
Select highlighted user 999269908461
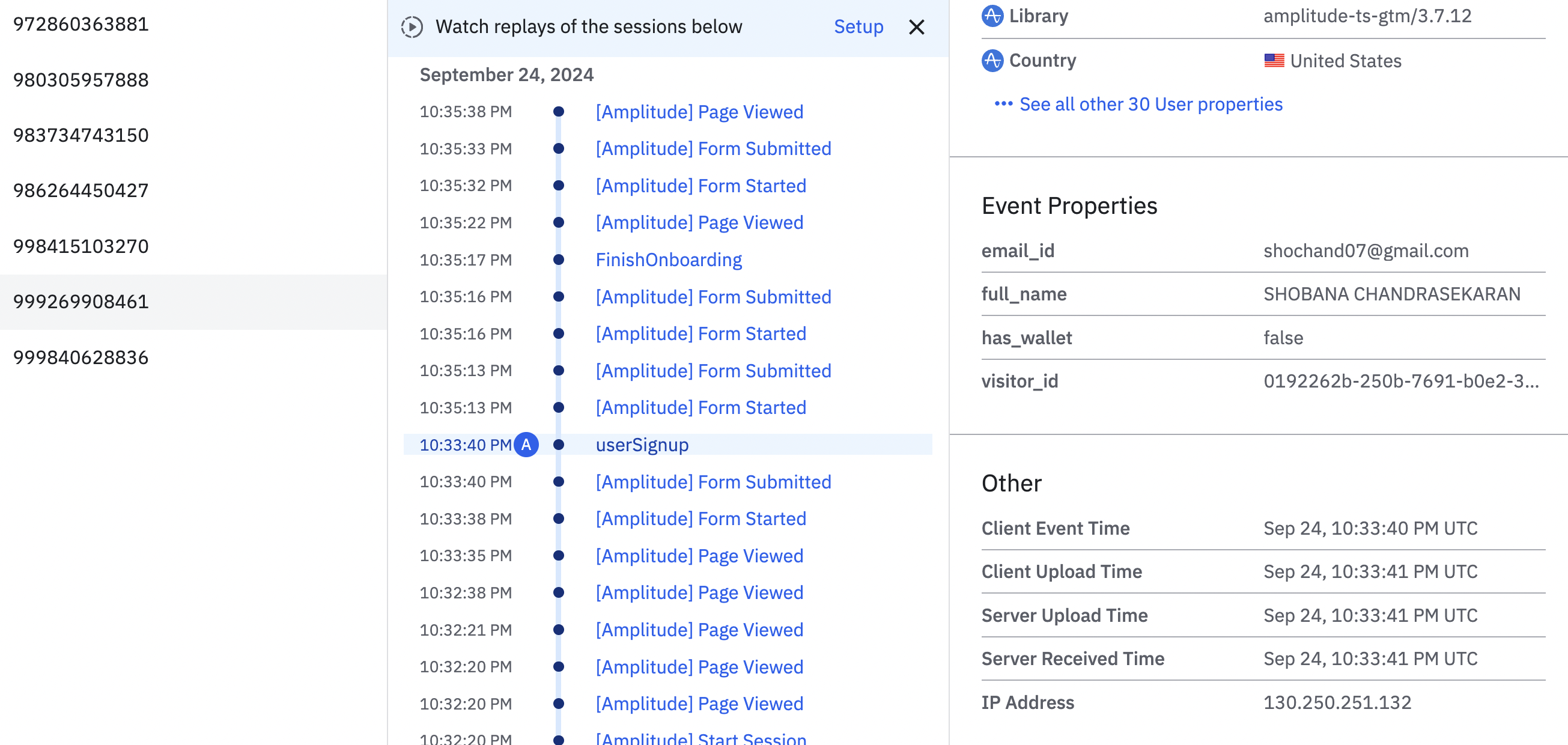click(81, 302)
